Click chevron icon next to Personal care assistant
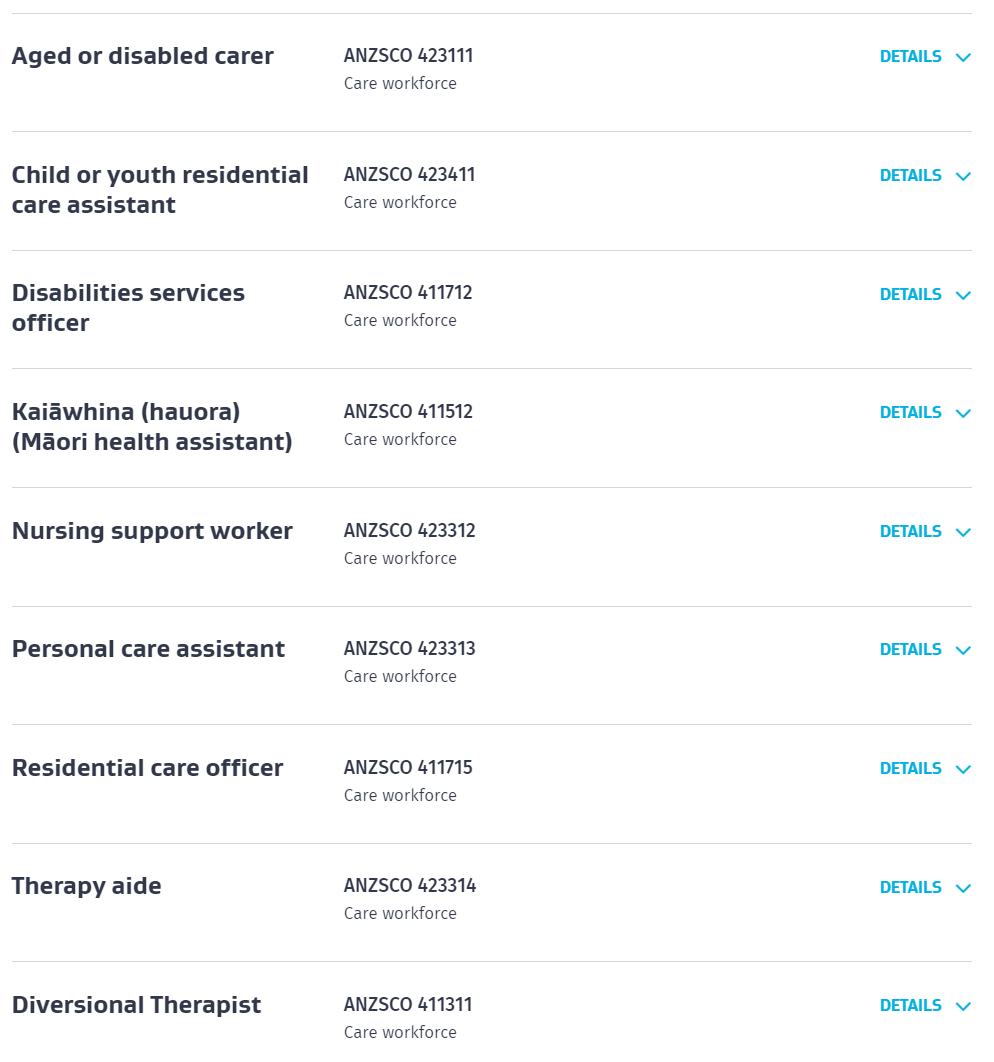This screenshot has height=1062, width=994. pyautogui.click(x=963, y=651)
